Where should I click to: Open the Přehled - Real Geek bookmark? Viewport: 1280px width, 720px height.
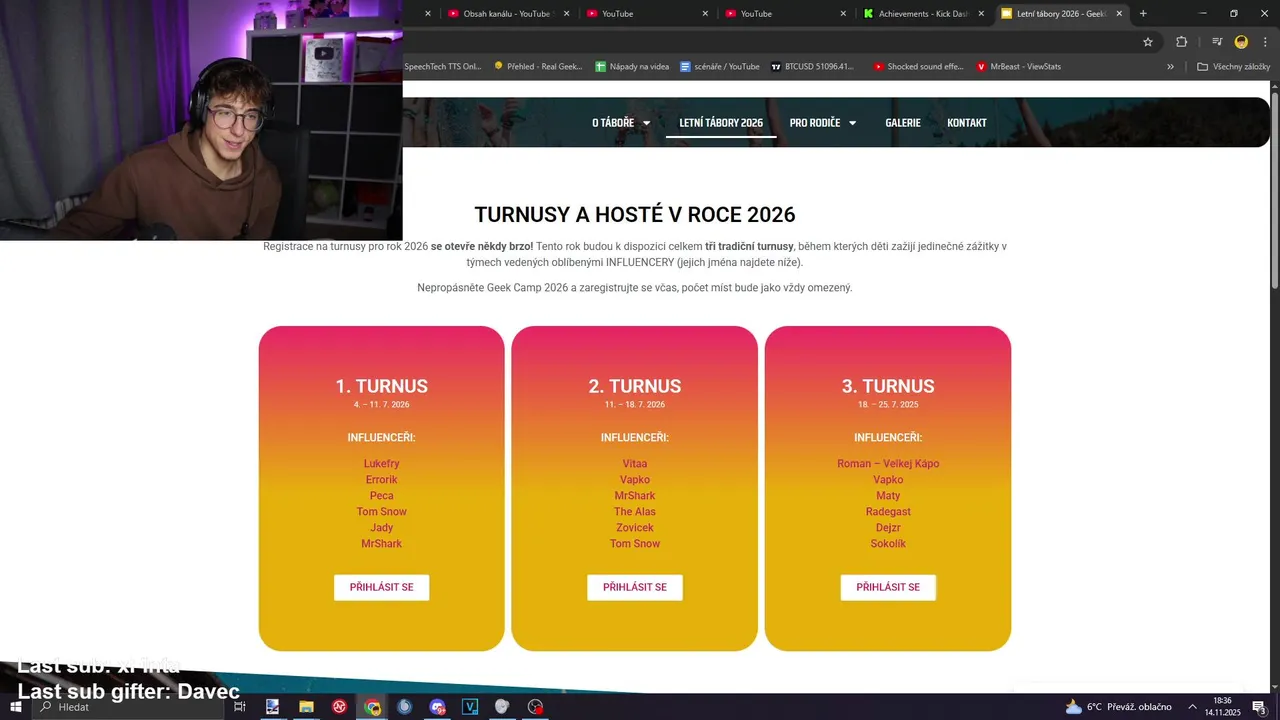[x=538, y=67]
